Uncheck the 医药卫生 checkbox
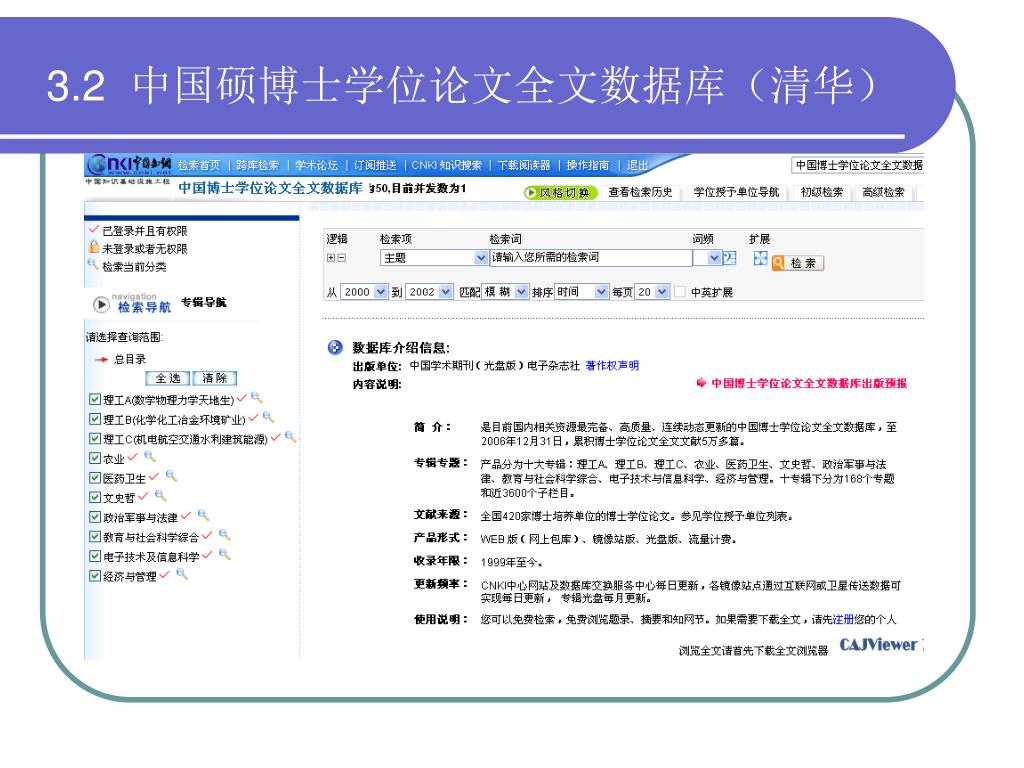The width and height of the screenshot is (1024, 768). (95, 477)
